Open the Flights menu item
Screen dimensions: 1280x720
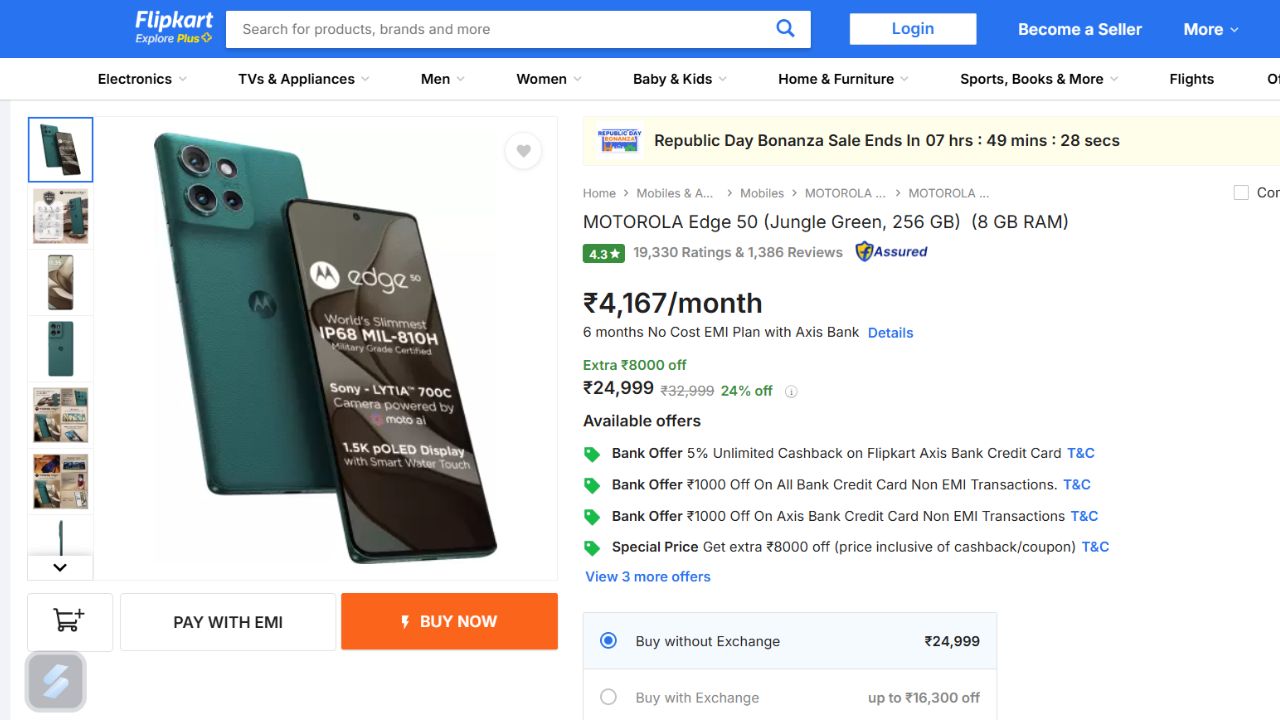[x=1191, y=79]
